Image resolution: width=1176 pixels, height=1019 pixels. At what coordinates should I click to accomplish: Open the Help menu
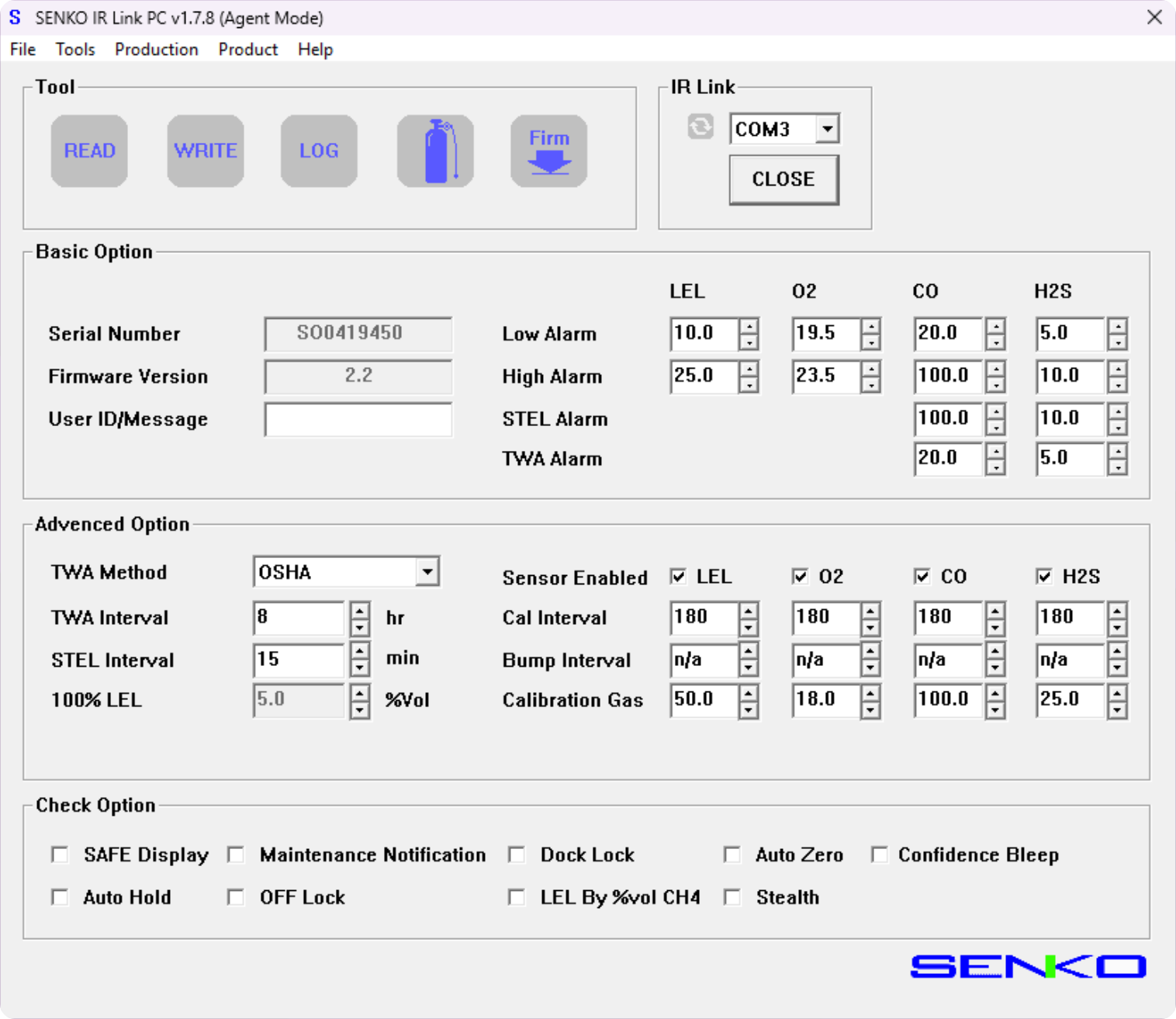tap(315, 50)
